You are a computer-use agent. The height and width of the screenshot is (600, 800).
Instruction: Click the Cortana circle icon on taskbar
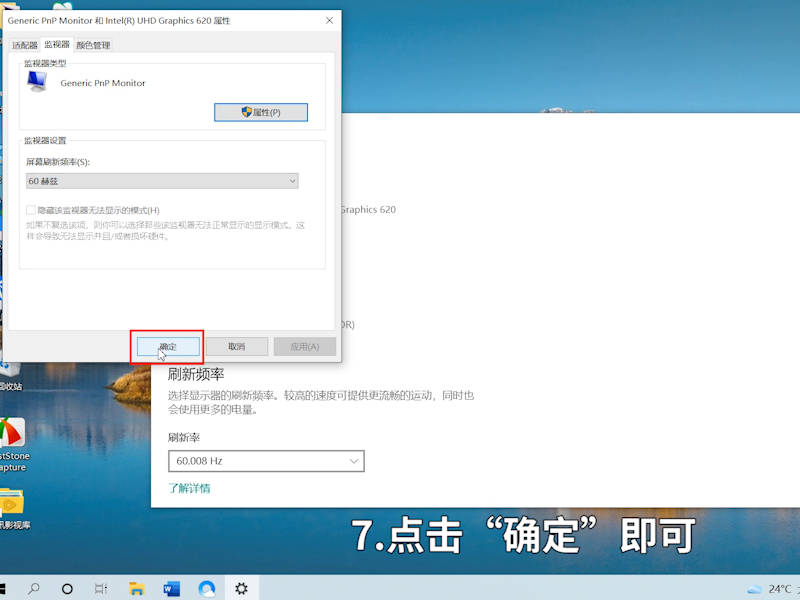click(67, 589)
